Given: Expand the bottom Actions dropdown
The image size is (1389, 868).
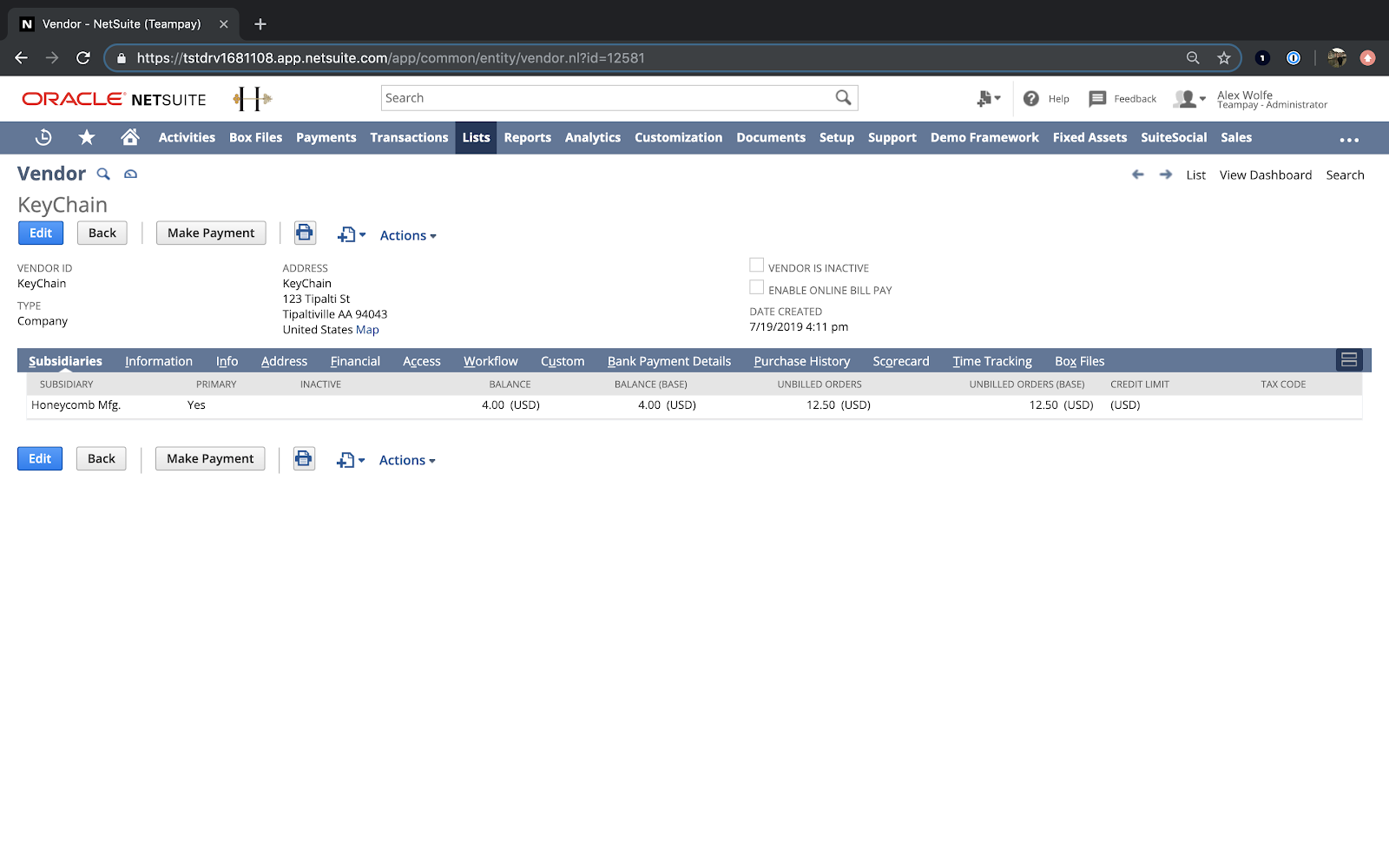Looking at the screenshot, I should (407, 460).
